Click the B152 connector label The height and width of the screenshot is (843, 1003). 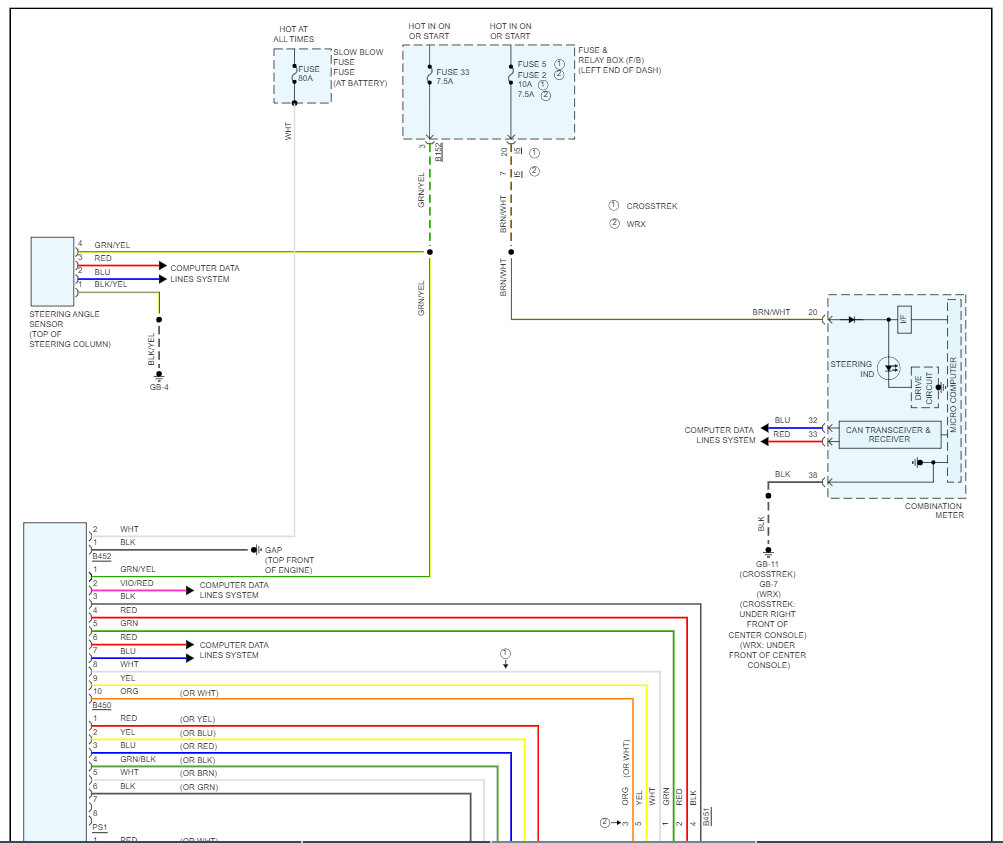coord(439,152)
